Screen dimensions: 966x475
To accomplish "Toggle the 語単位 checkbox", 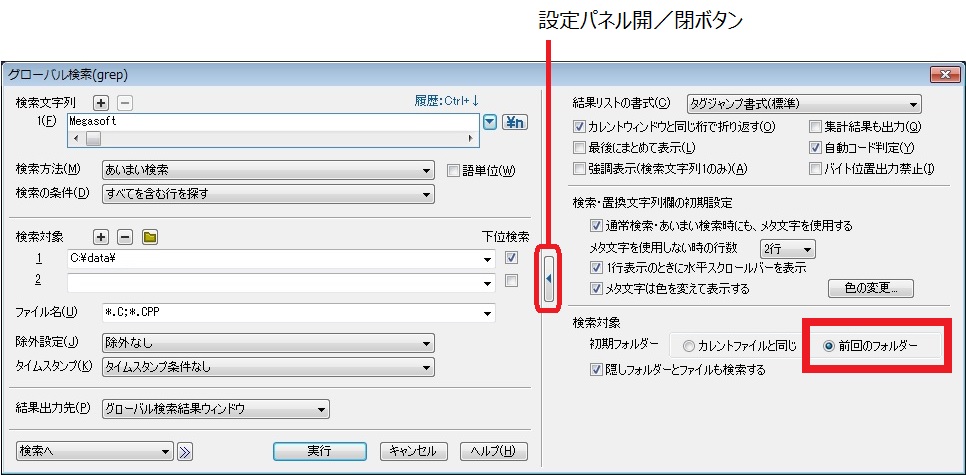I will (453, 170).
